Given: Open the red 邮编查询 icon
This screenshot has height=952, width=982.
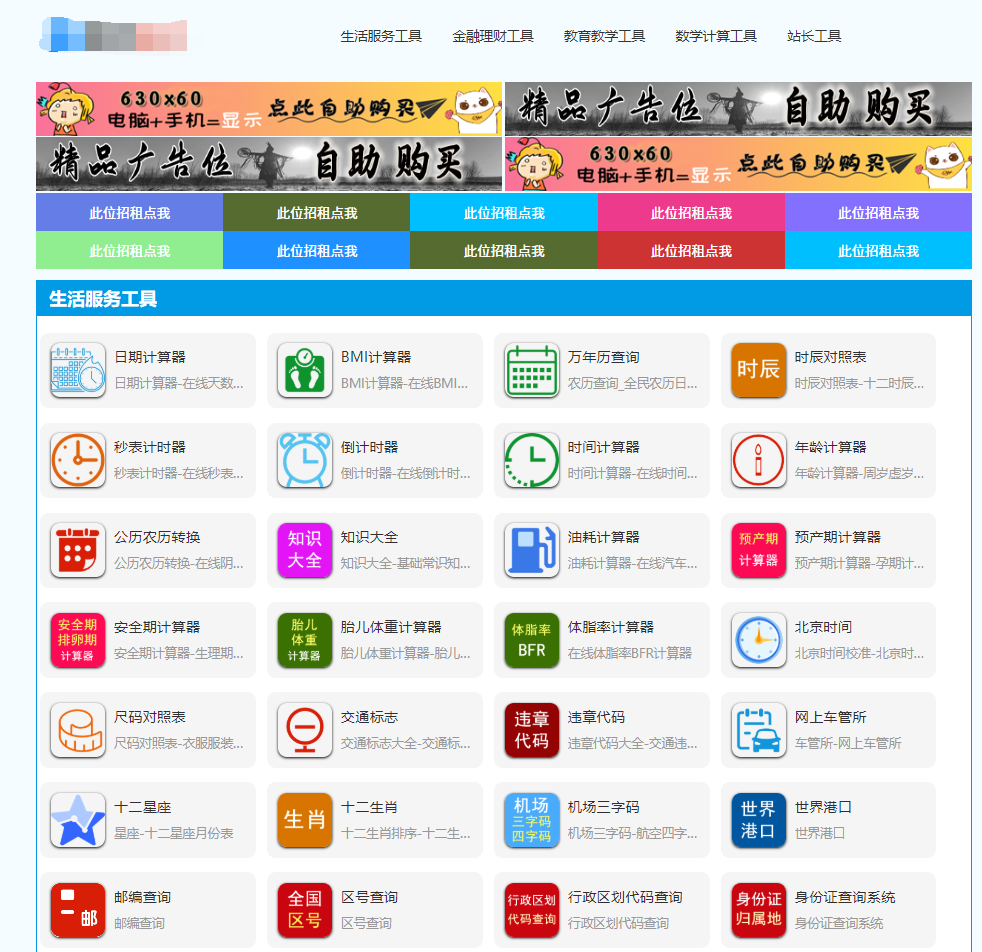Looking at the screenshot, I should [78, 910].
